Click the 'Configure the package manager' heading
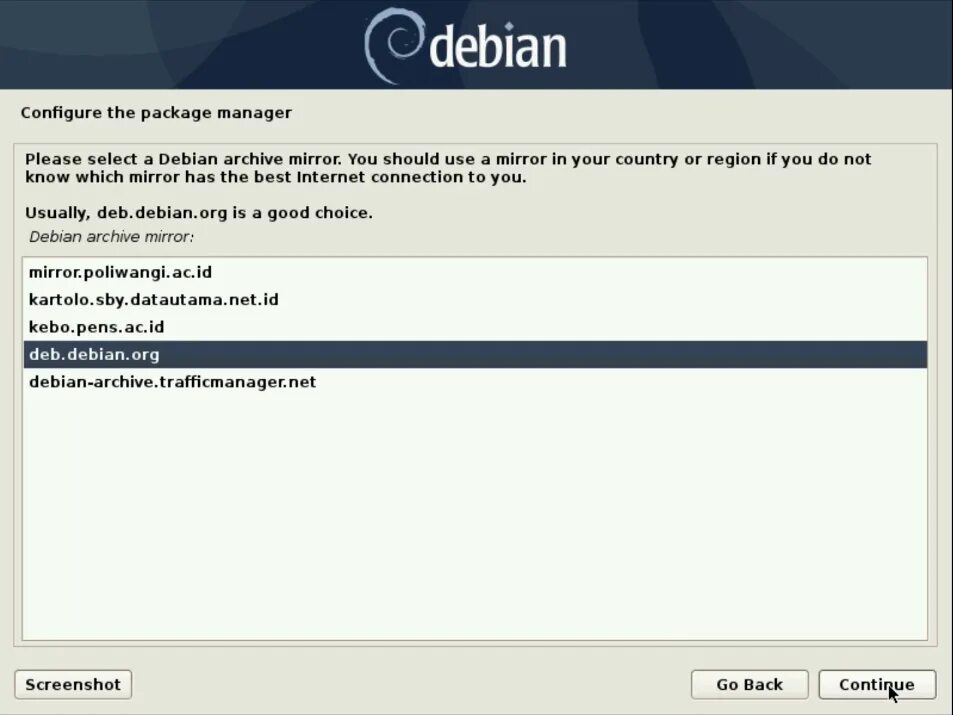This screenshot has width=953, height=715. coord(156,113)
